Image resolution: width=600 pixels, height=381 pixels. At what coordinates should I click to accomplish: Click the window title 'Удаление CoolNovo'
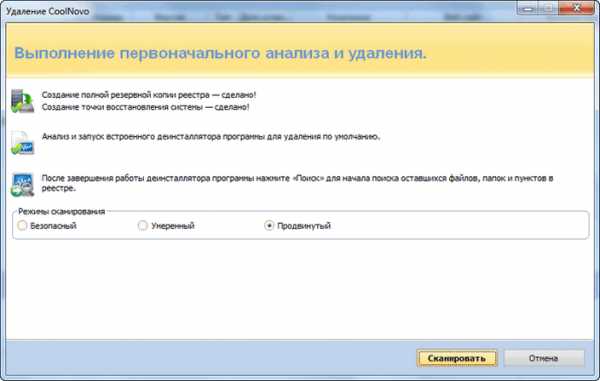[48, 11]
